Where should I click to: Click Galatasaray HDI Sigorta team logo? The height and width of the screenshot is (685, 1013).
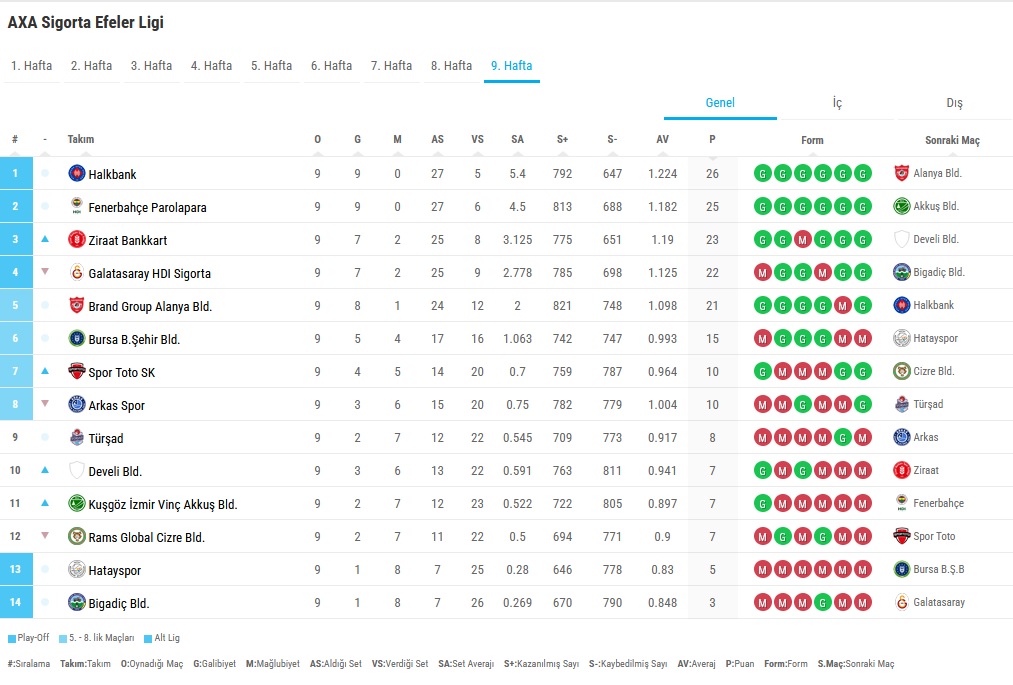click(77, 272)
